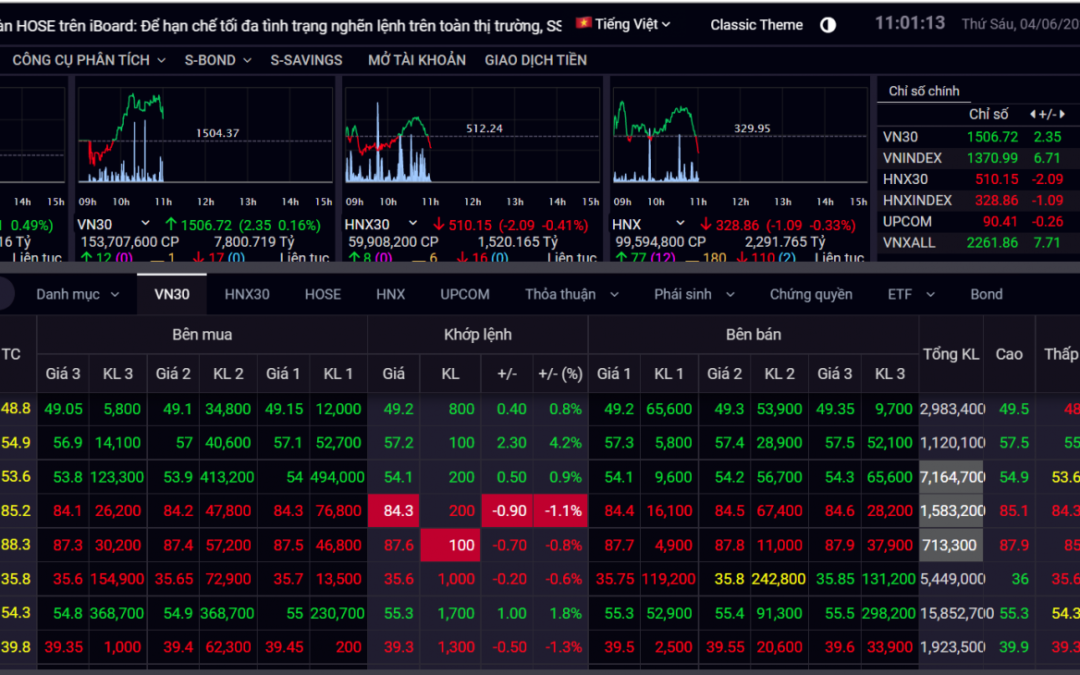Click the Vietnamese flag language icon
The width and height of the screenshot is (1080, 675).
tap(582, 23)
